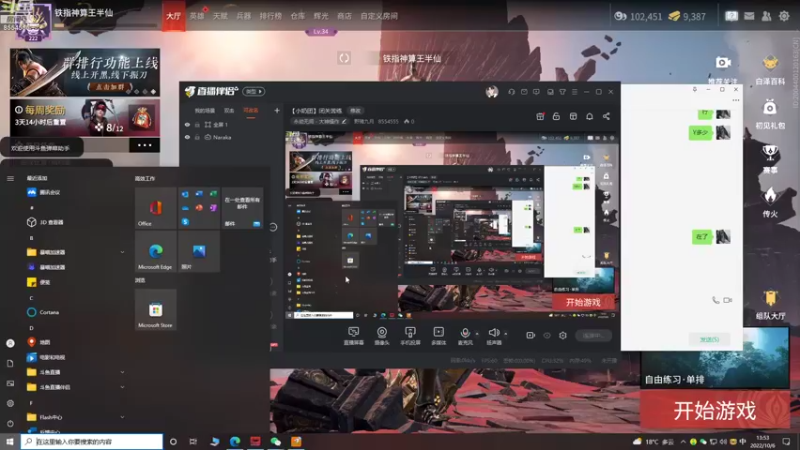Open the game mail envelope icon
This screenshot has height=450, width=800.
tap(749, 16)
